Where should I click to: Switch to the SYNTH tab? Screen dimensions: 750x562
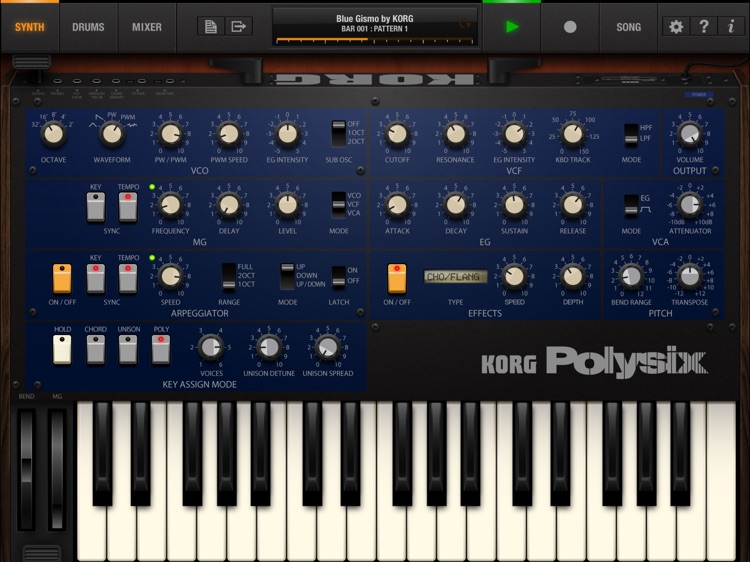(x=30, y=27)
